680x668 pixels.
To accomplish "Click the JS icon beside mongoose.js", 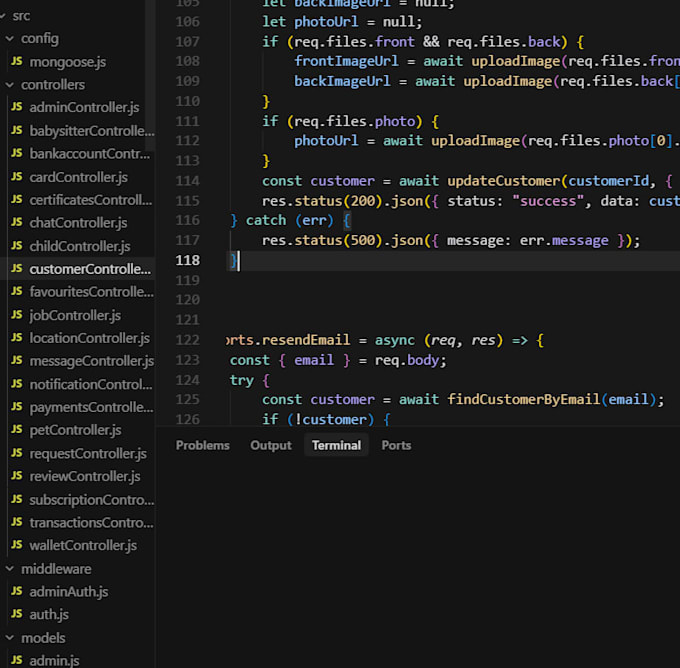I will pyautogui.click(x=17, y=61).
